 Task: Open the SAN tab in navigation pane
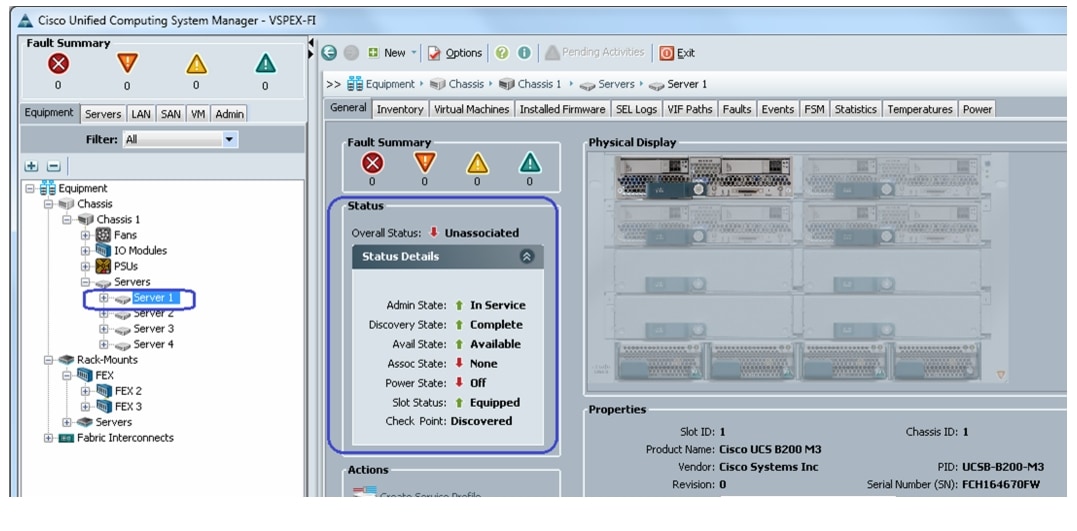click(x=171, y=114)
